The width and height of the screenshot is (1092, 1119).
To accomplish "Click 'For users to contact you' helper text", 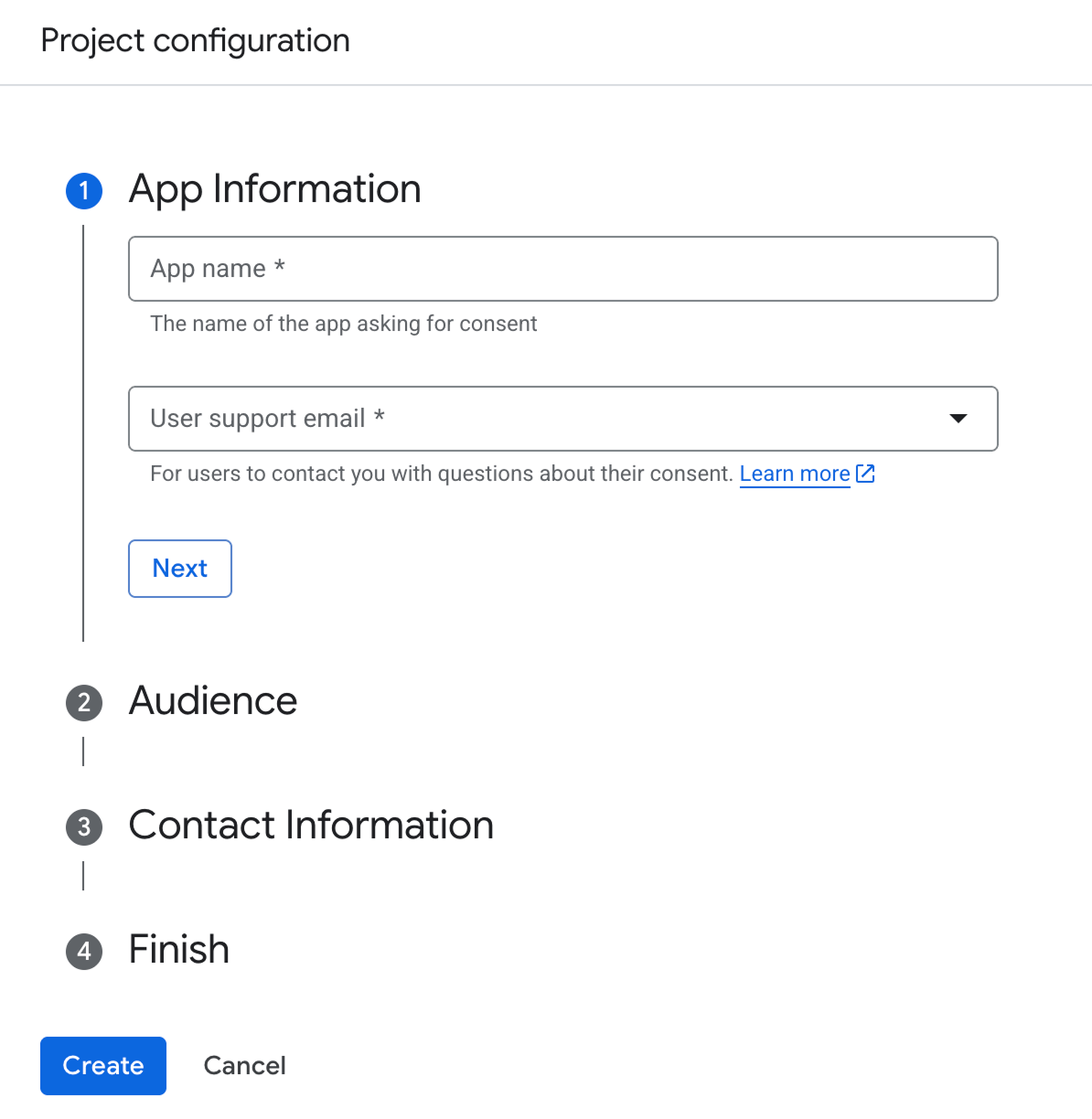I will [x=442, y=474].
